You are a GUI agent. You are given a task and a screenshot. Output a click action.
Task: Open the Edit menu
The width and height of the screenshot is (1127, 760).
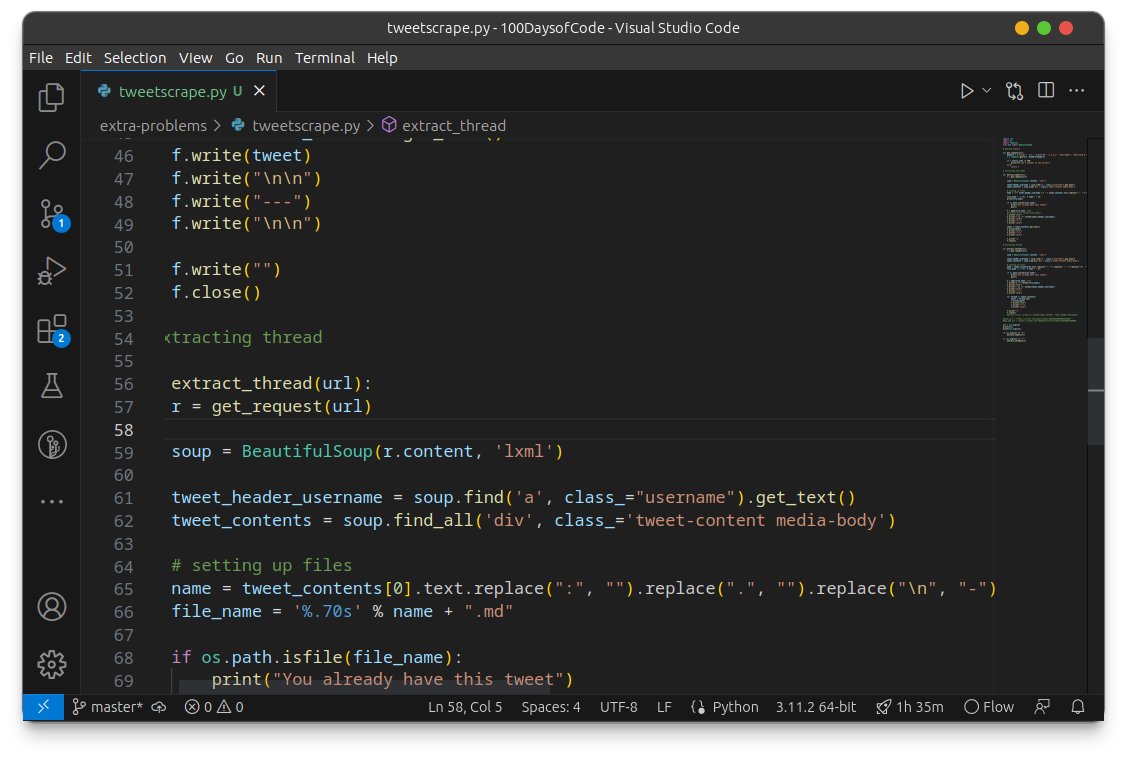tap(78, 58)
